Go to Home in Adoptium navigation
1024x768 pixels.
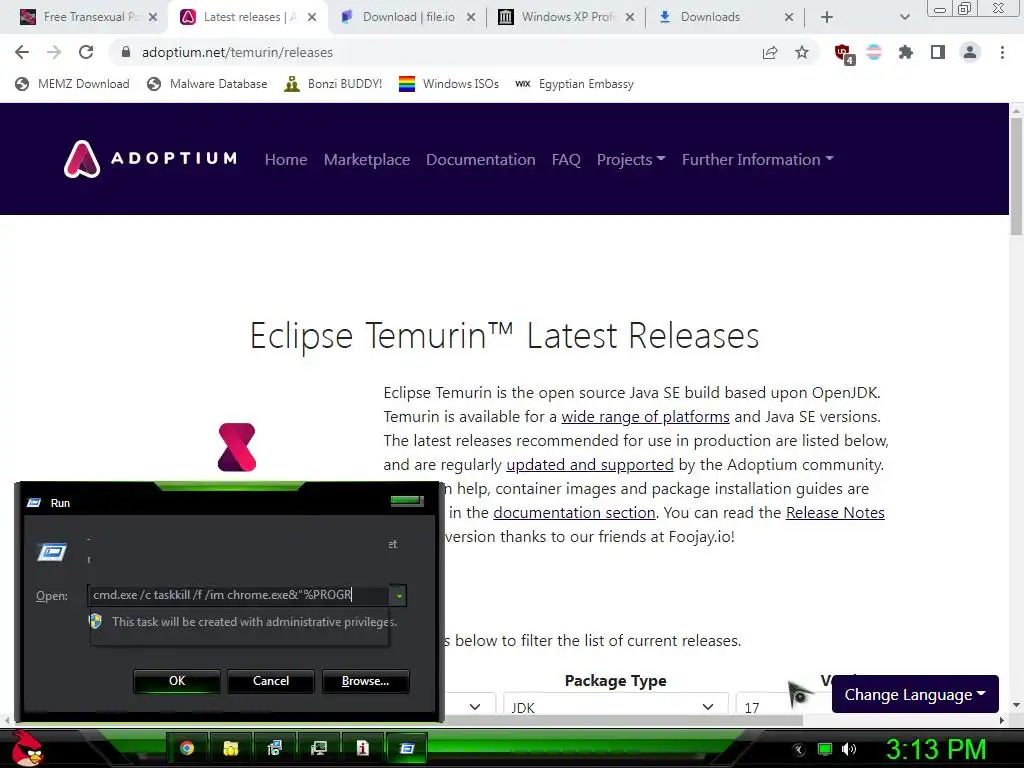[x=286, y=159]
